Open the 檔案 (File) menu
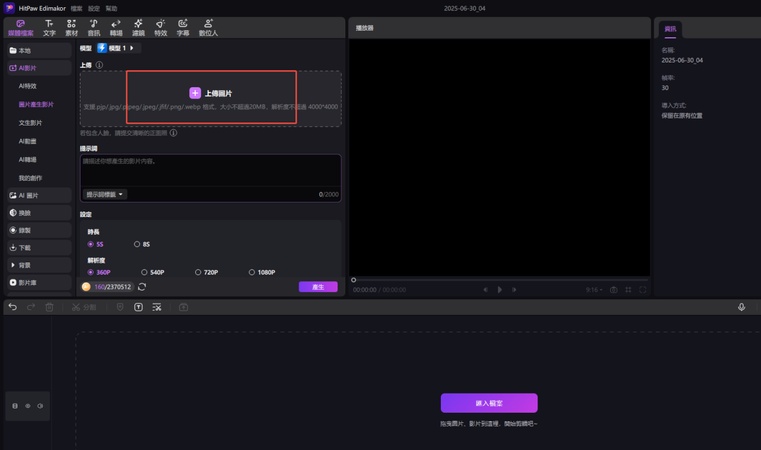The image size is (761, 450). pos(76,8)
